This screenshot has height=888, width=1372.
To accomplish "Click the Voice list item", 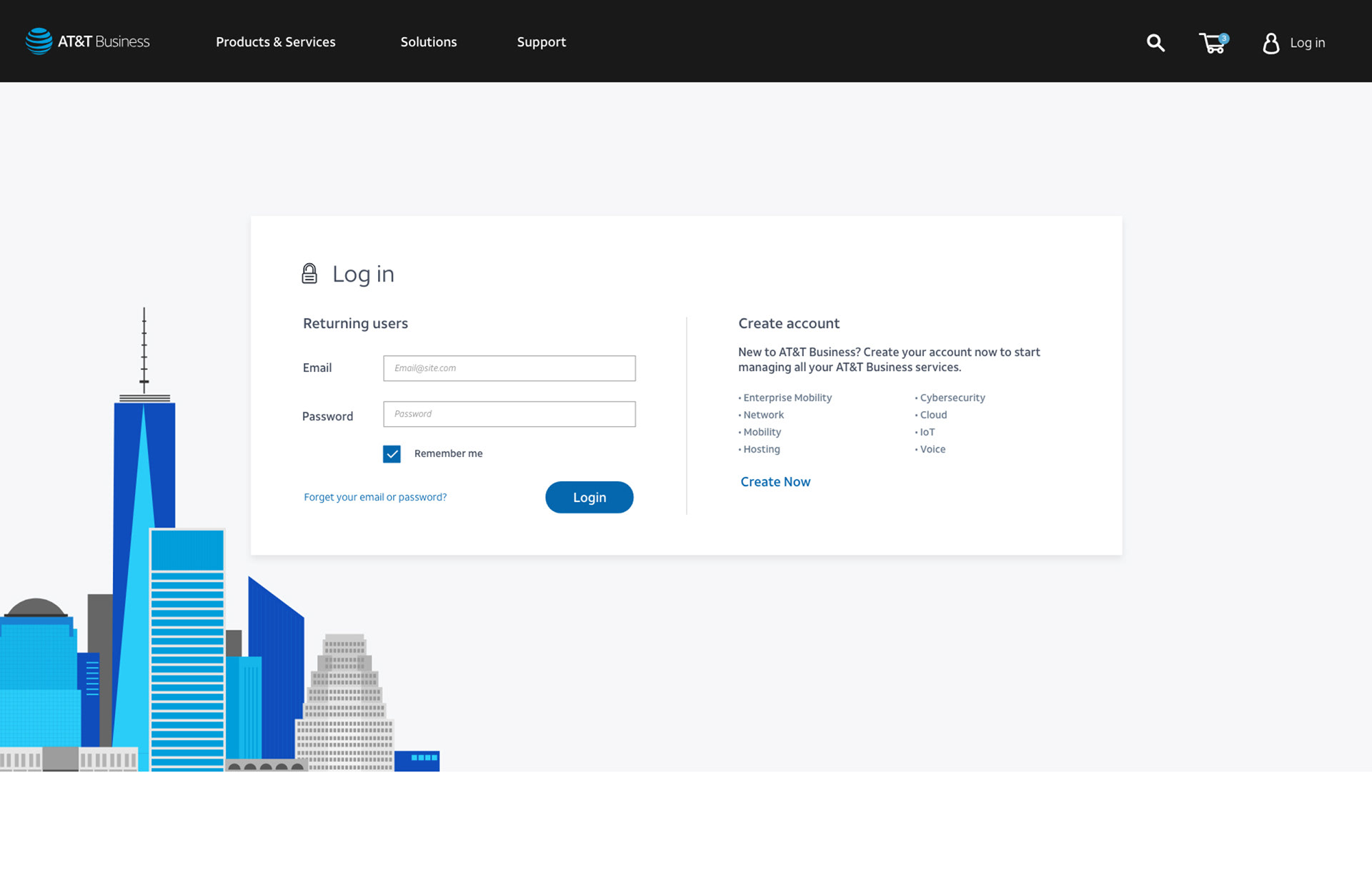I will (x=933, y=449).
